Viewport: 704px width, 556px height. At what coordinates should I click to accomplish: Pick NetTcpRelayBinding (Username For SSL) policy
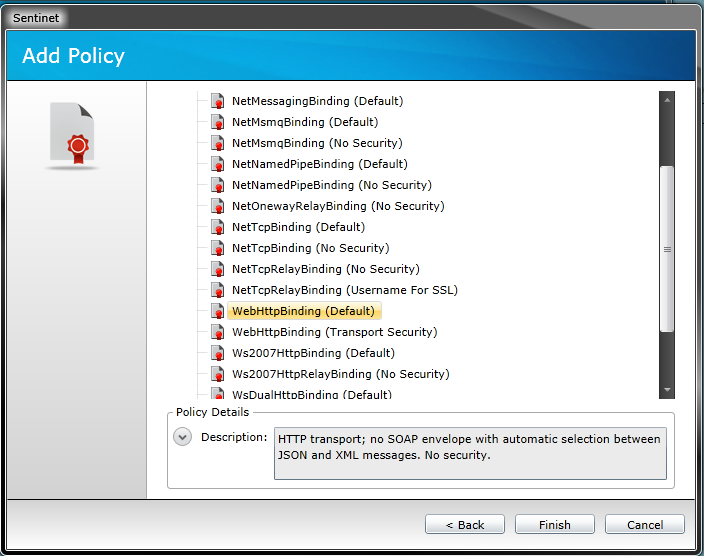click(345, 290)
